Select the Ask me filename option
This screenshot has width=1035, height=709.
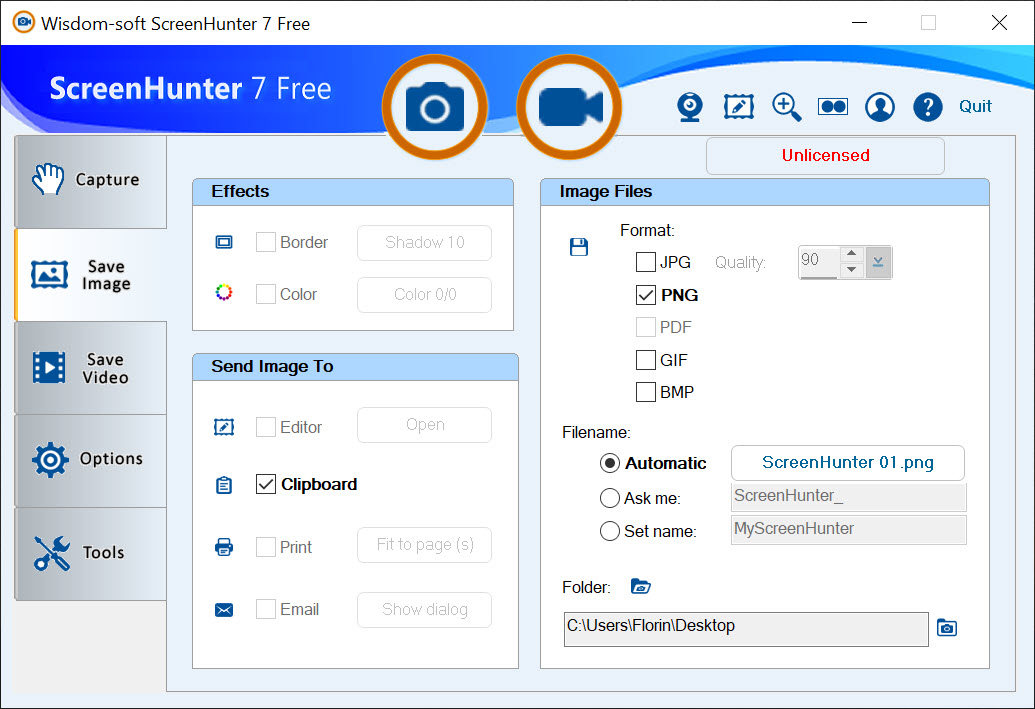(x=610, y=498)
